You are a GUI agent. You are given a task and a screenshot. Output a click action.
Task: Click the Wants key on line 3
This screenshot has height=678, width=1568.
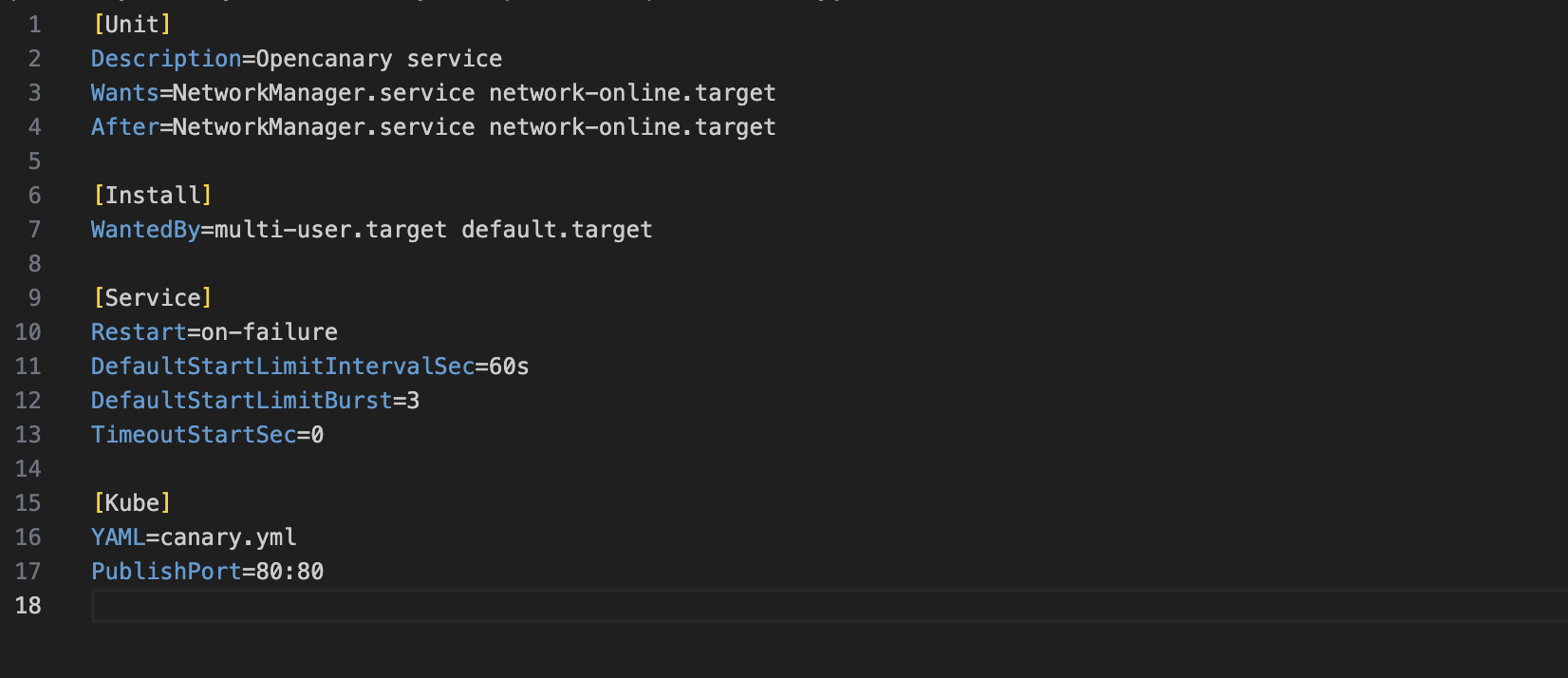tap(124, 93)
